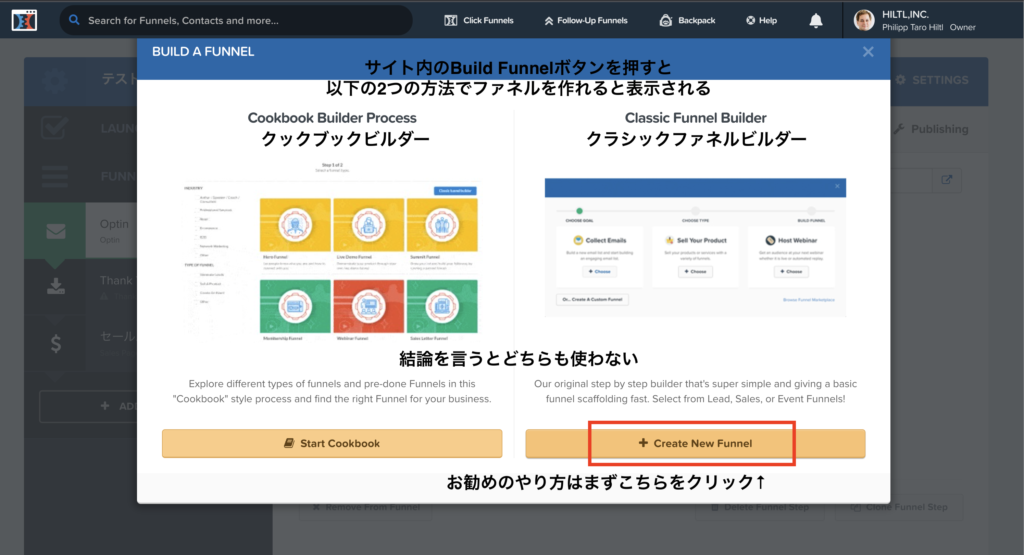The height and width of the screenshot is (555, 1024).
Task: Click the external link icon at right
Action: click(946, 180)
